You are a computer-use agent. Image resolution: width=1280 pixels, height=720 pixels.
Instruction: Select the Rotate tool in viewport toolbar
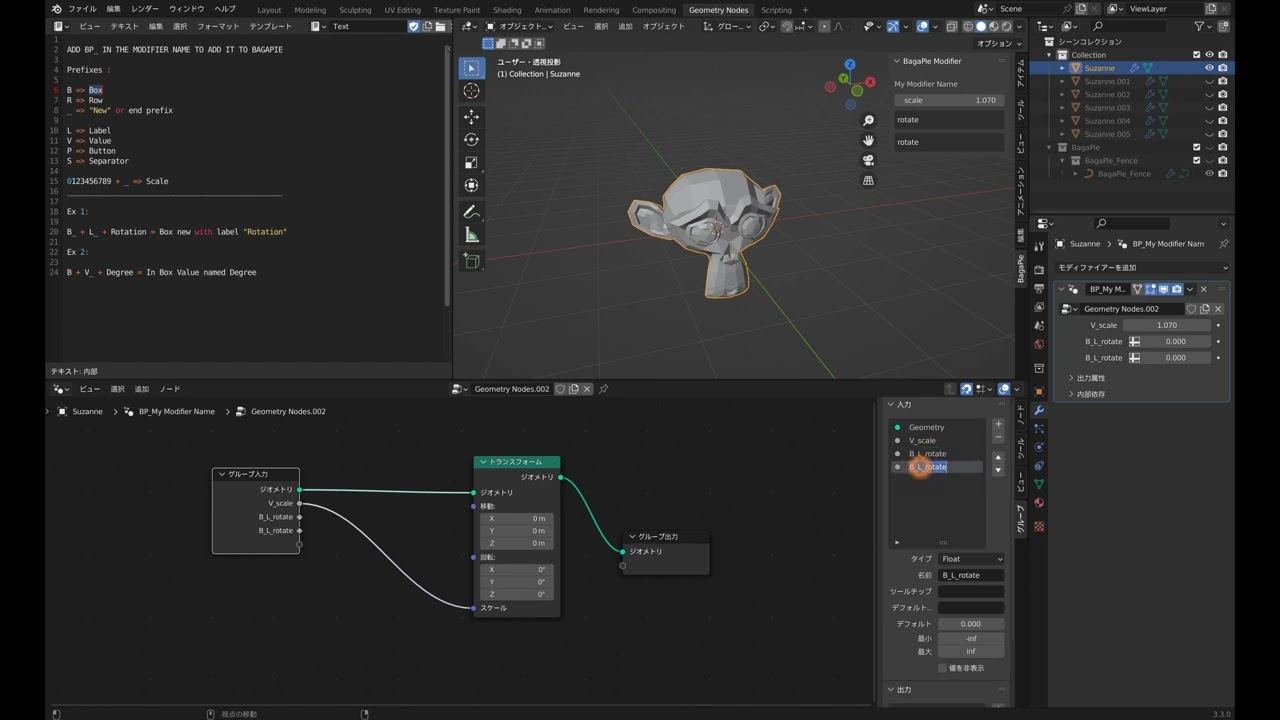tap(471, 140)
